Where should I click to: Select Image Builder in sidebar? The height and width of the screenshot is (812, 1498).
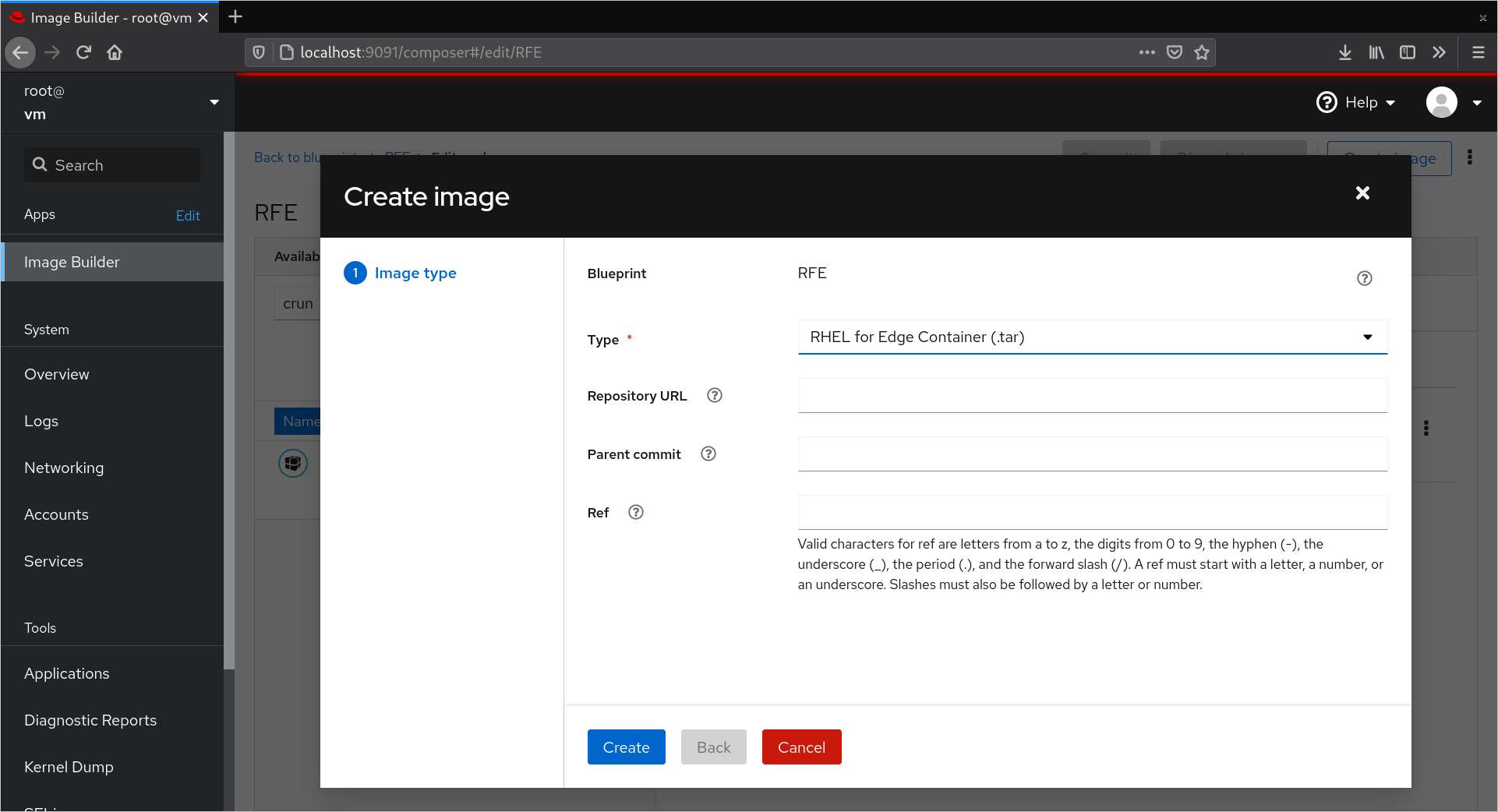tap(112, 262)
